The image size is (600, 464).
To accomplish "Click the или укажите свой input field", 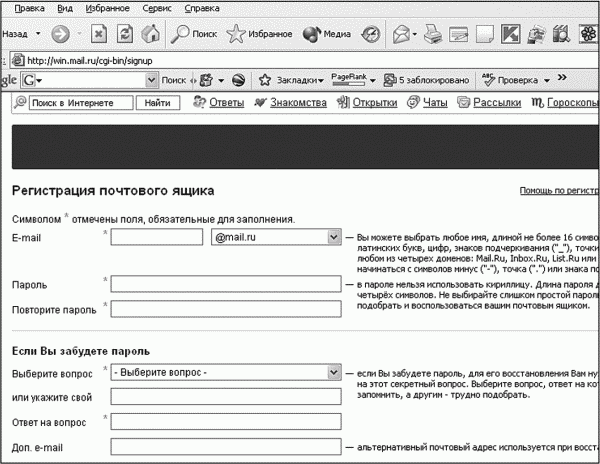I will tap(226, 397).
